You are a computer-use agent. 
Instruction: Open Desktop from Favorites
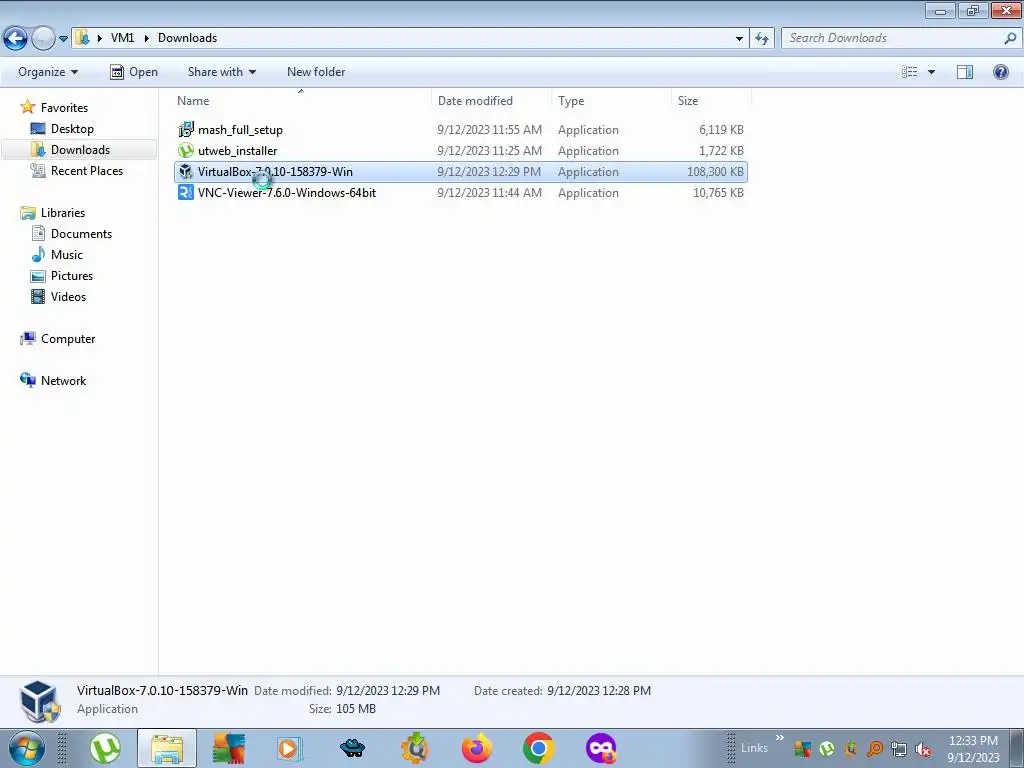[x=72, y=129]
